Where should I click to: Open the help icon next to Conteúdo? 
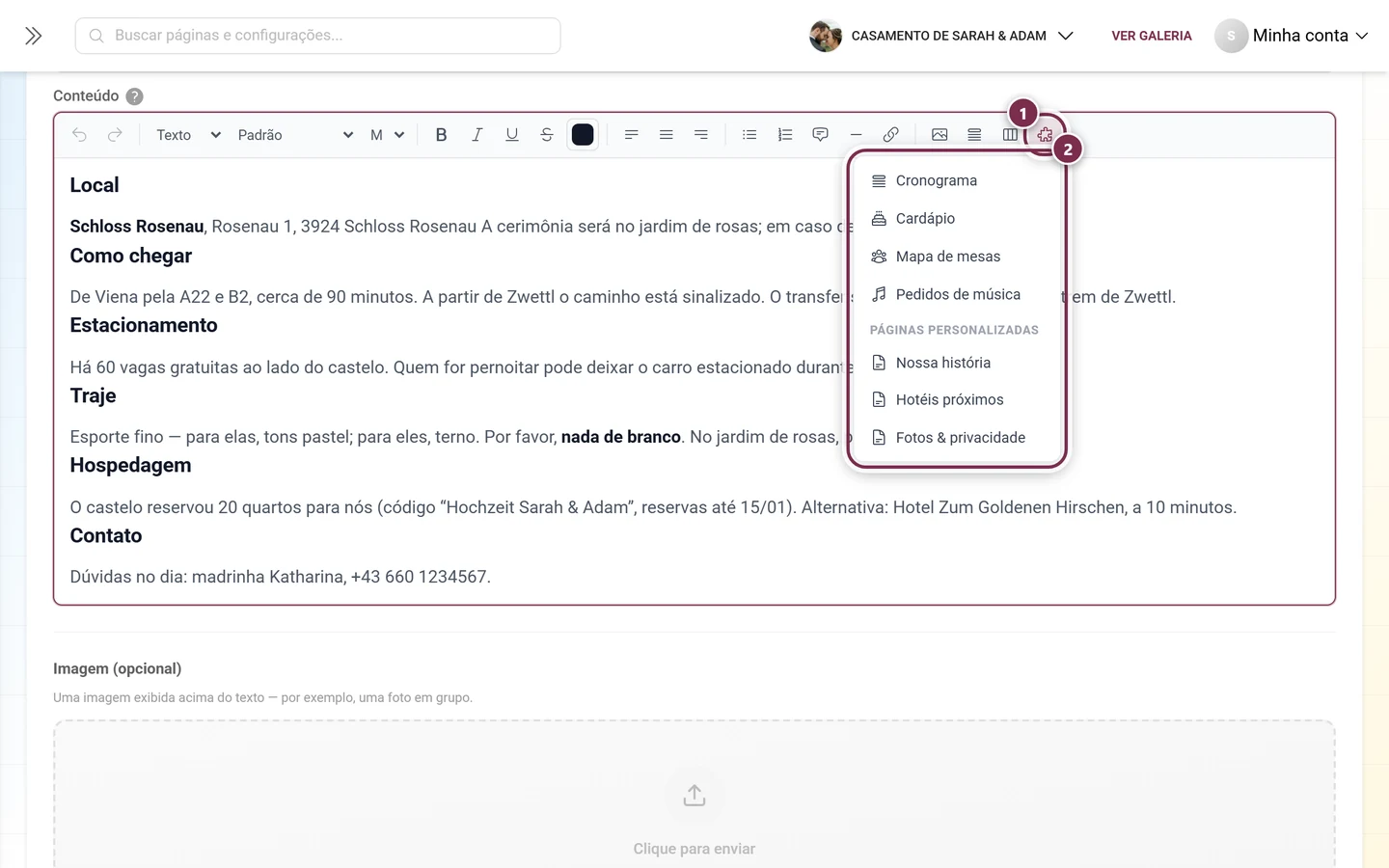[135, 96]
